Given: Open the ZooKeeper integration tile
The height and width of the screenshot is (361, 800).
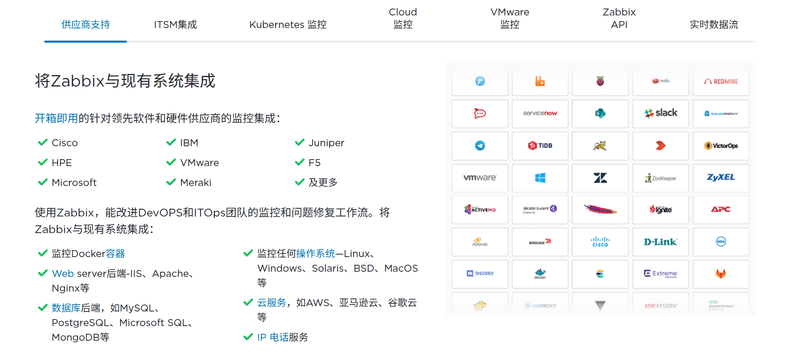Looking at the screenshot, I should pos(660,178).
